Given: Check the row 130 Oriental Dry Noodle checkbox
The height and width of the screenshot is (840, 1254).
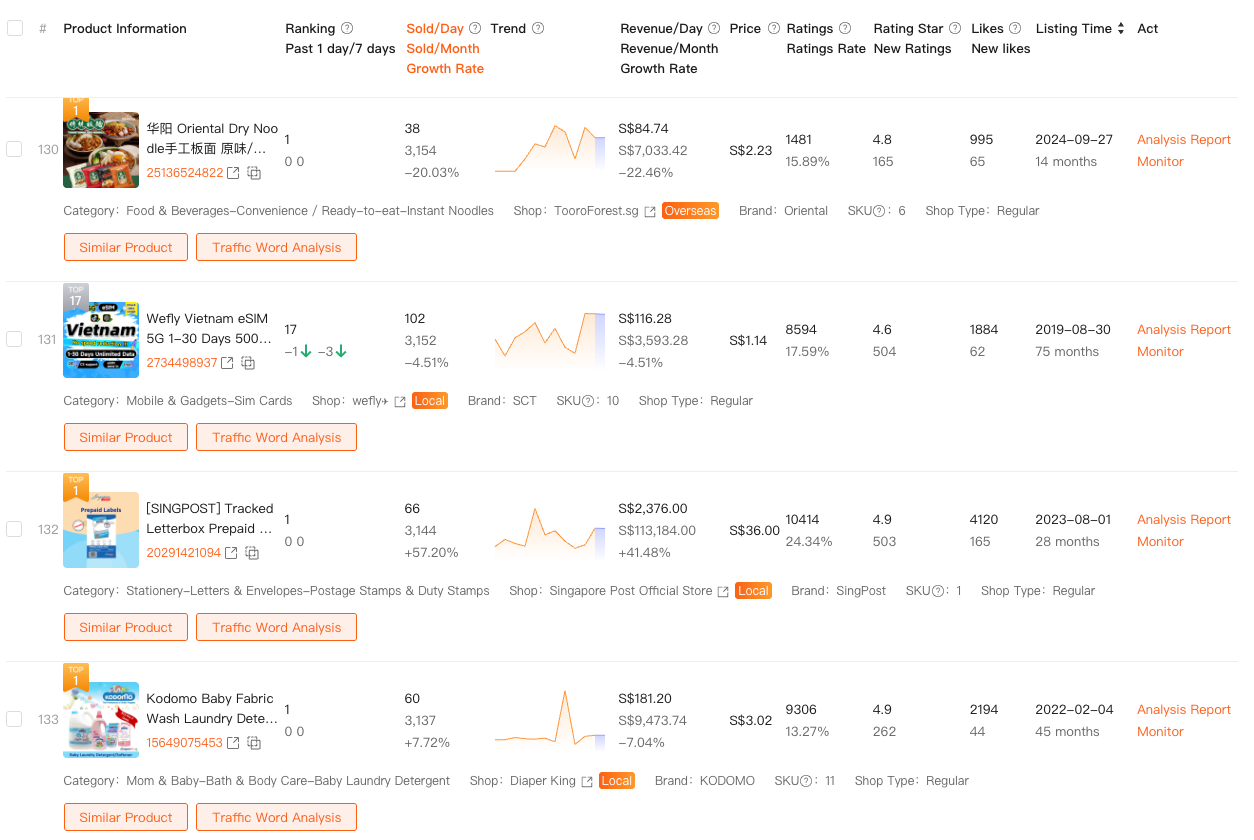Looking at the screenshot, I should tap(14, 149).
